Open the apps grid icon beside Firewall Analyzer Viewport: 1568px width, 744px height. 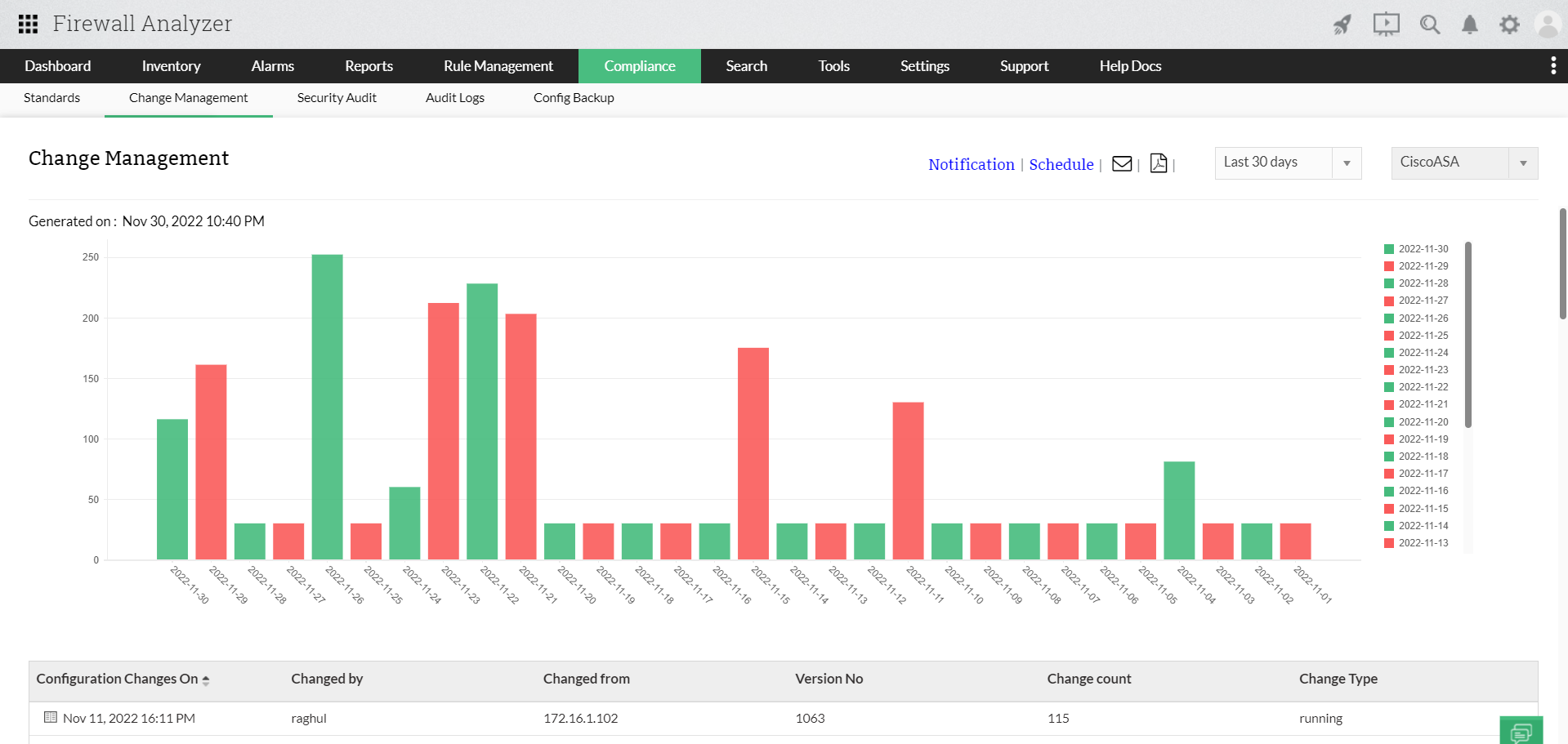[x=27, y=24]
